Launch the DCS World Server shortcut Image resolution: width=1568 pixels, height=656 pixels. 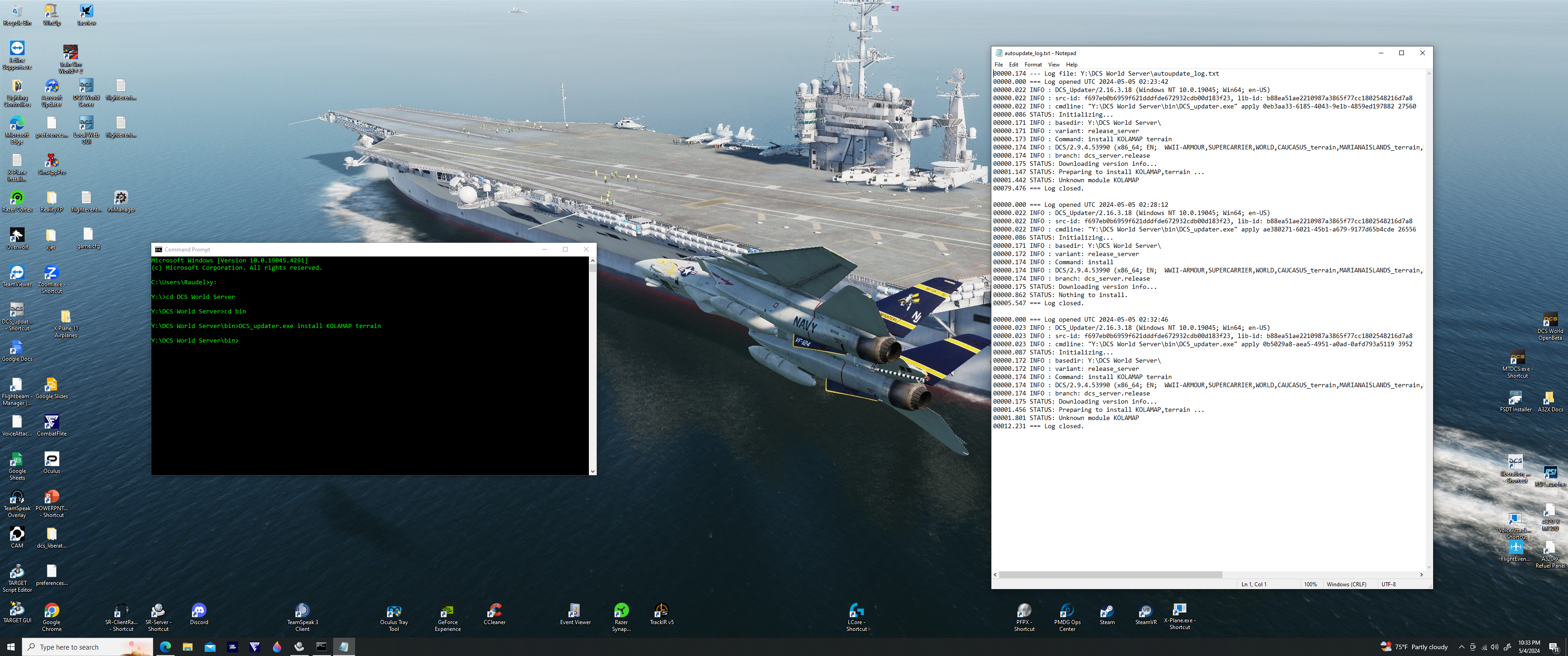point(87,92)
